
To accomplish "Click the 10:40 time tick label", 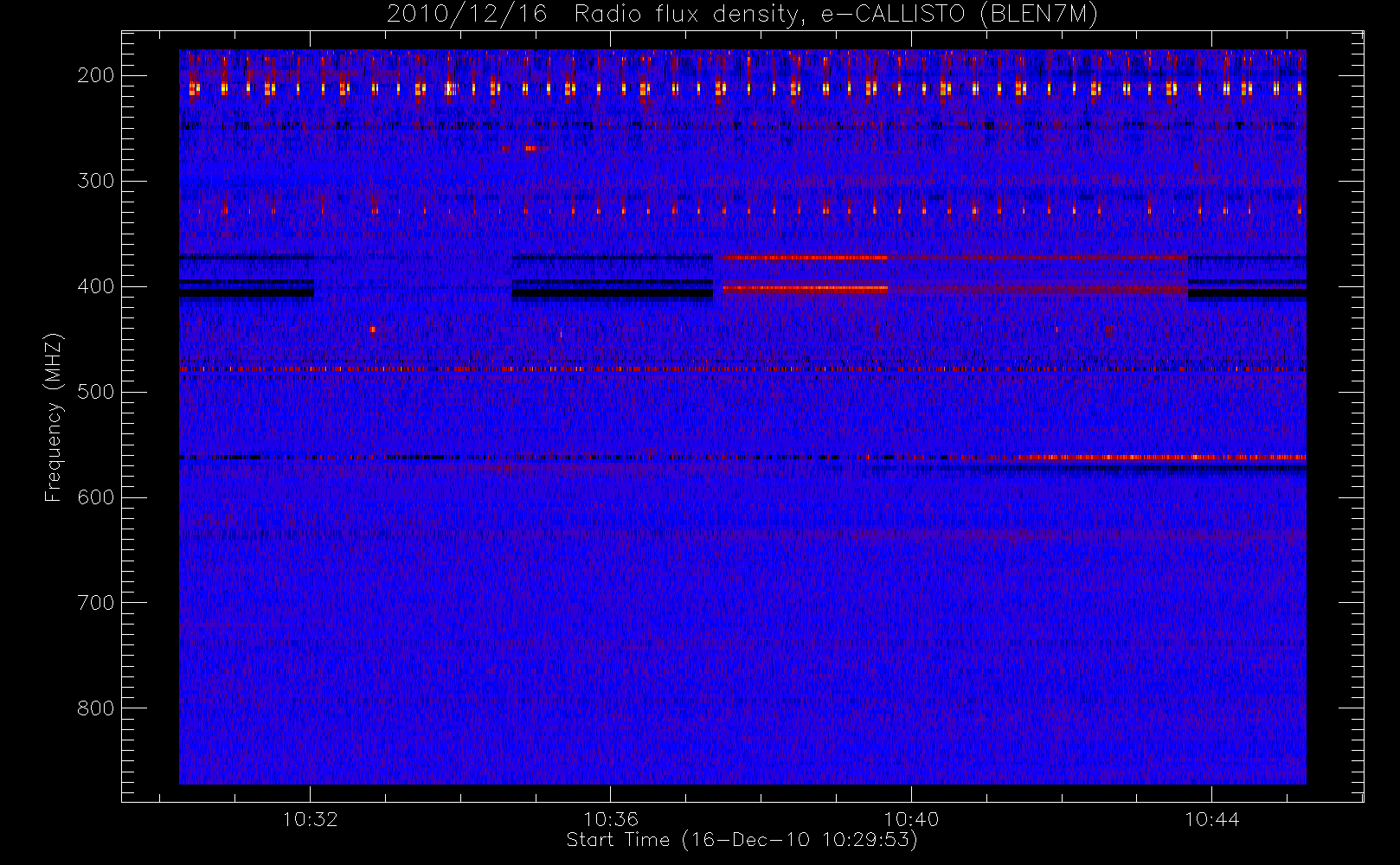I will click(911, 819).
